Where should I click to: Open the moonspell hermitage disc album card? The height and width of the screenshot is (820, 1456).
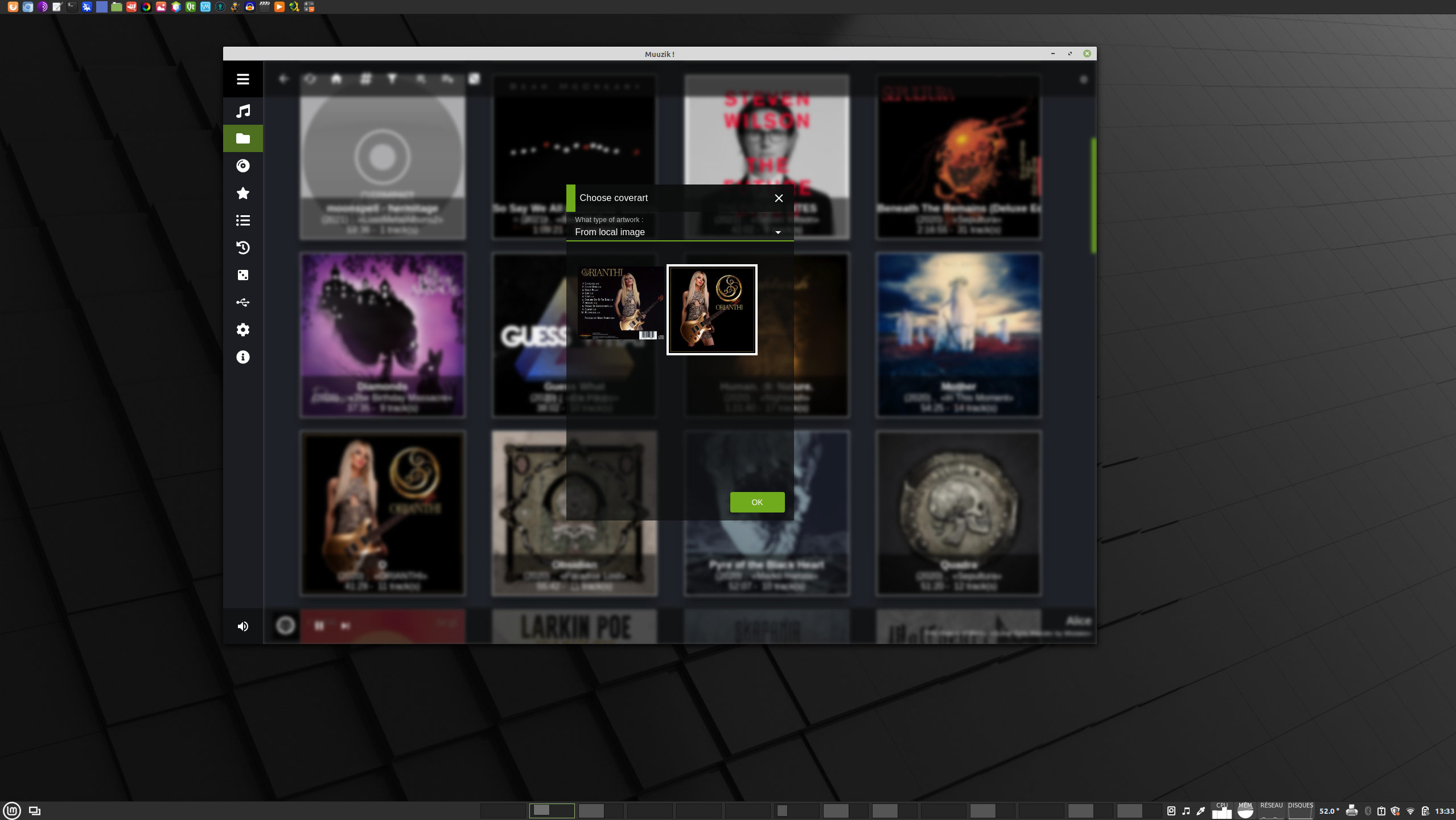pyautogui.click(x=382, y=157)
